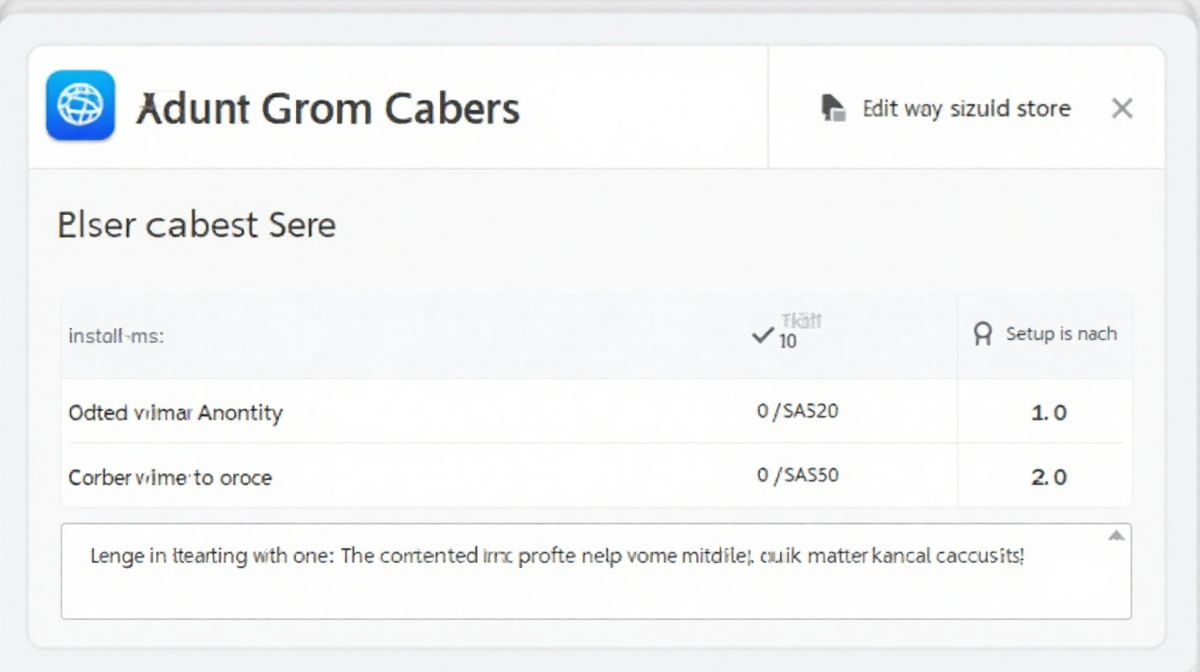
Task: Click the Plser cabest Sere heading
Action: click(197, 224)
